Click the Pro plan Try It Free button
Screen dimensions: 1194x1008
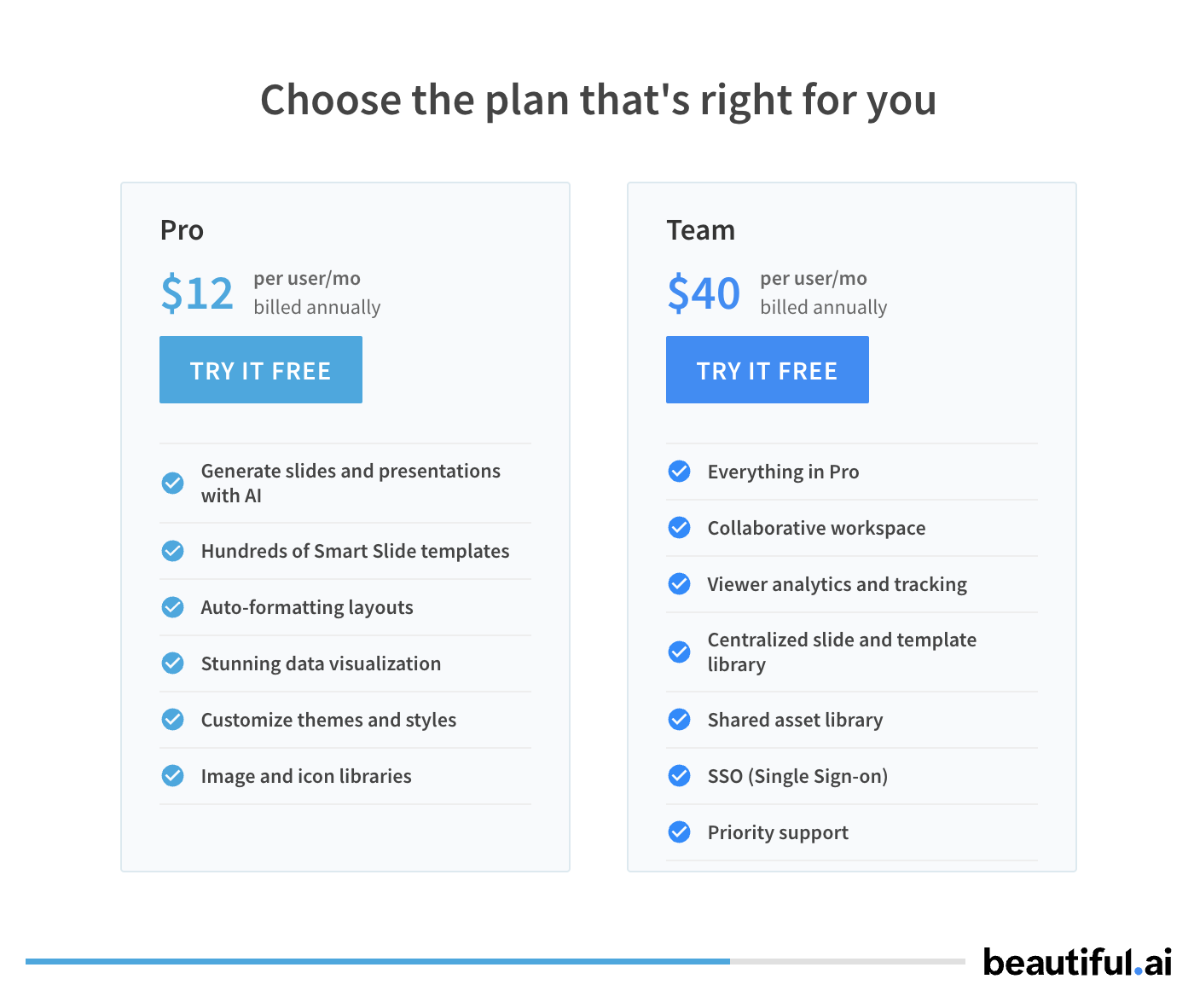(260, 369)
